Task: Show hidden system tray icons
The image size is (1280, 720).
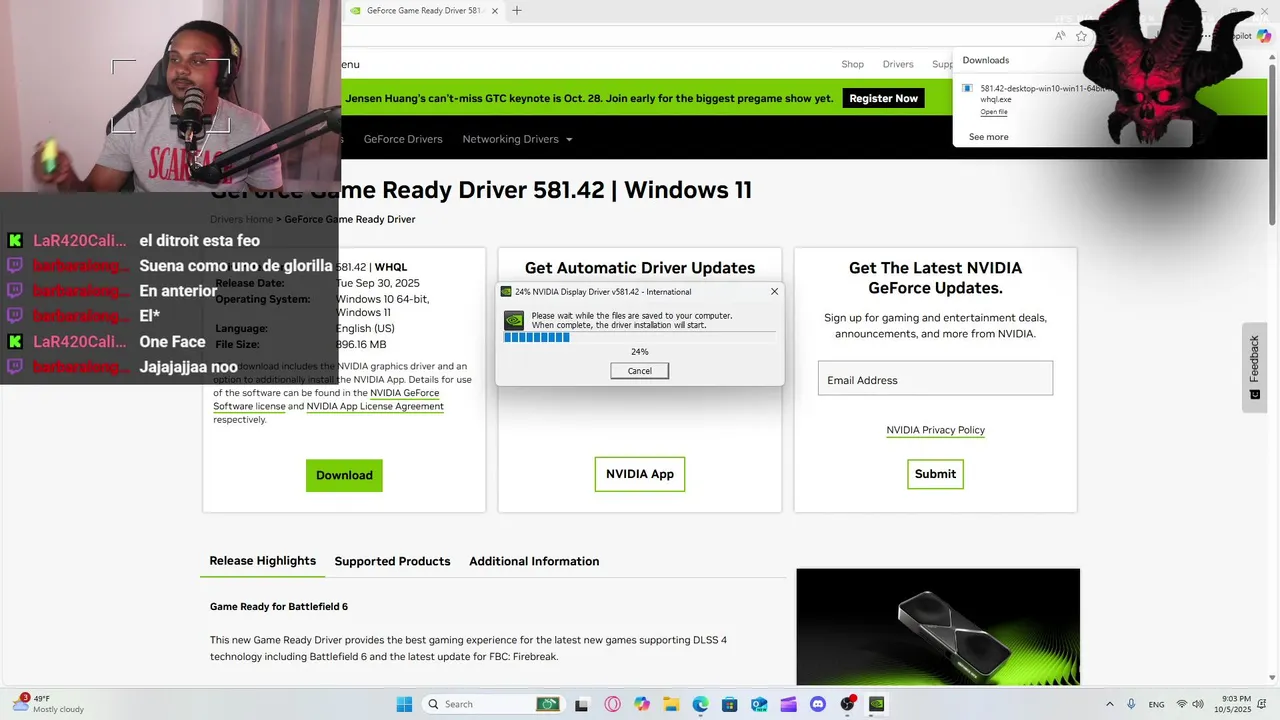Action: [x=1109, y=704]
